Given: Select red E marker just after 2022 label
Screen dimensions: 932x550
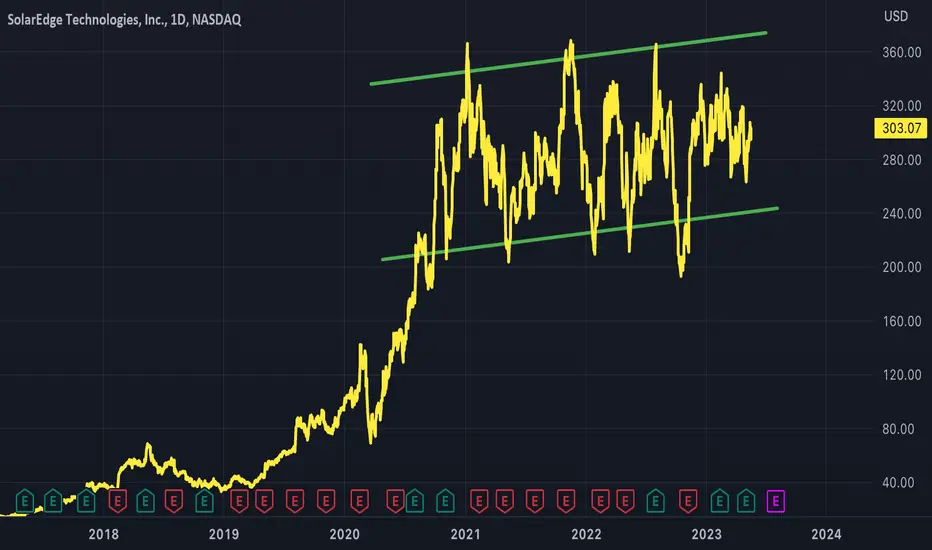Looking at the screenshot, I should [x=600, y=501].
